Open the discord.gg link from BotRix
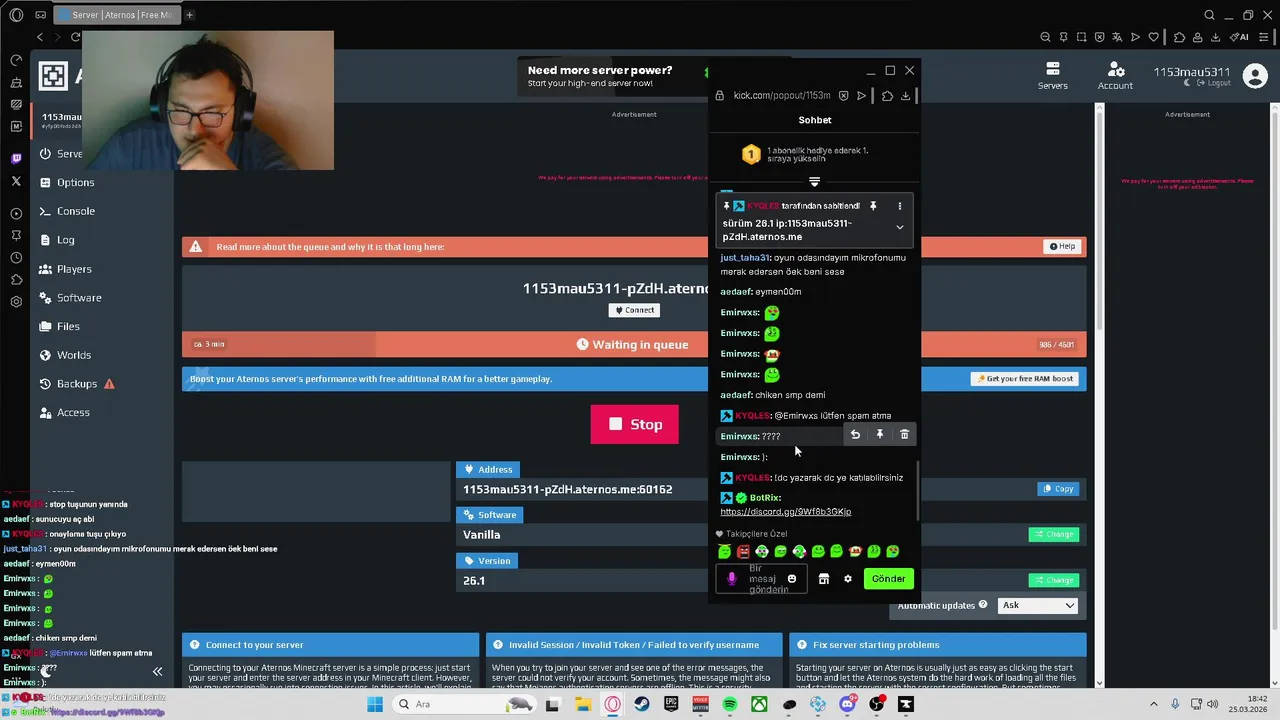 click(x=786, y=512)
